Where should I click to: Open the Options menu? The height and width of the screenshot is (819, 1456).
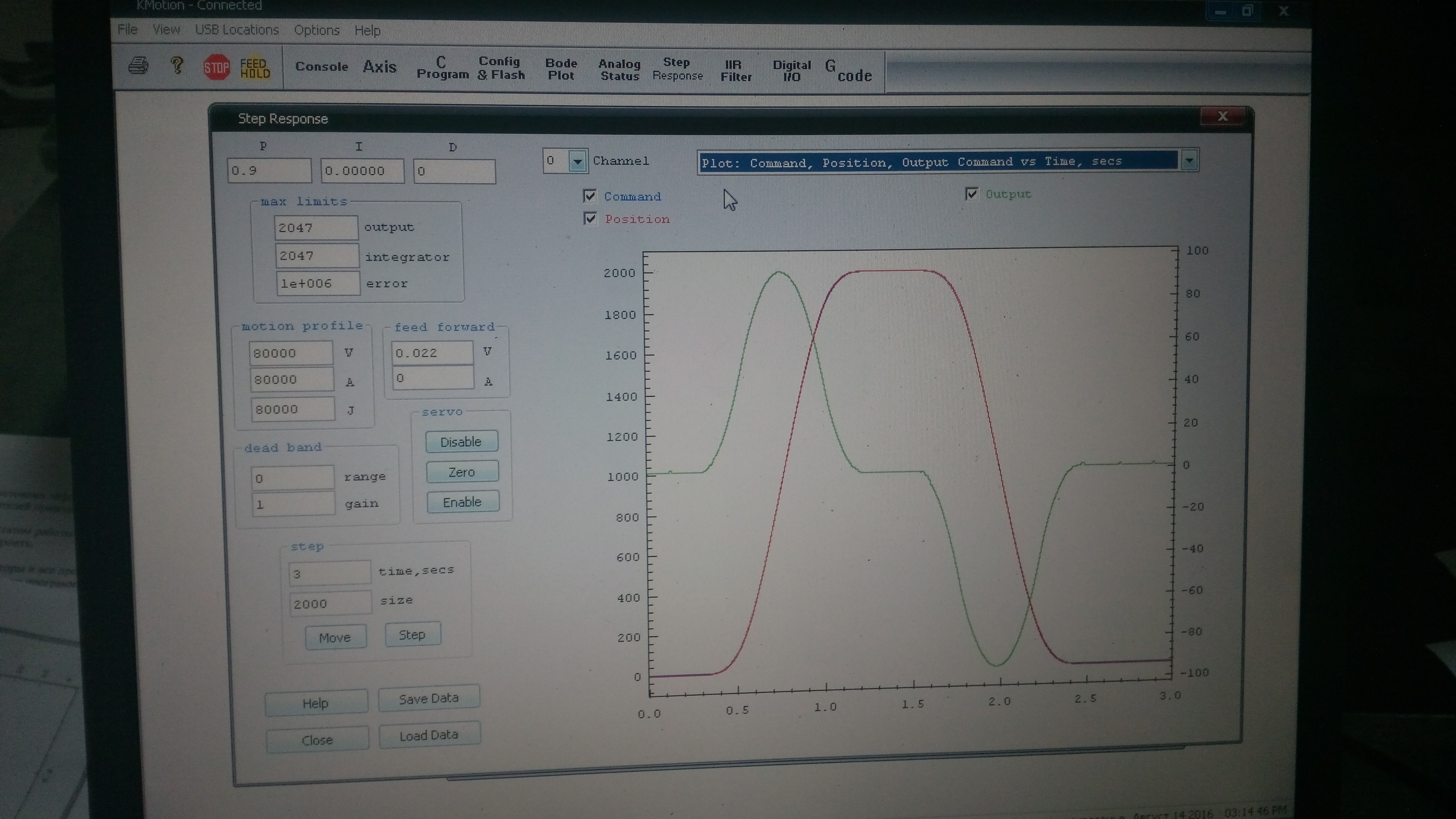coord(316,30)
